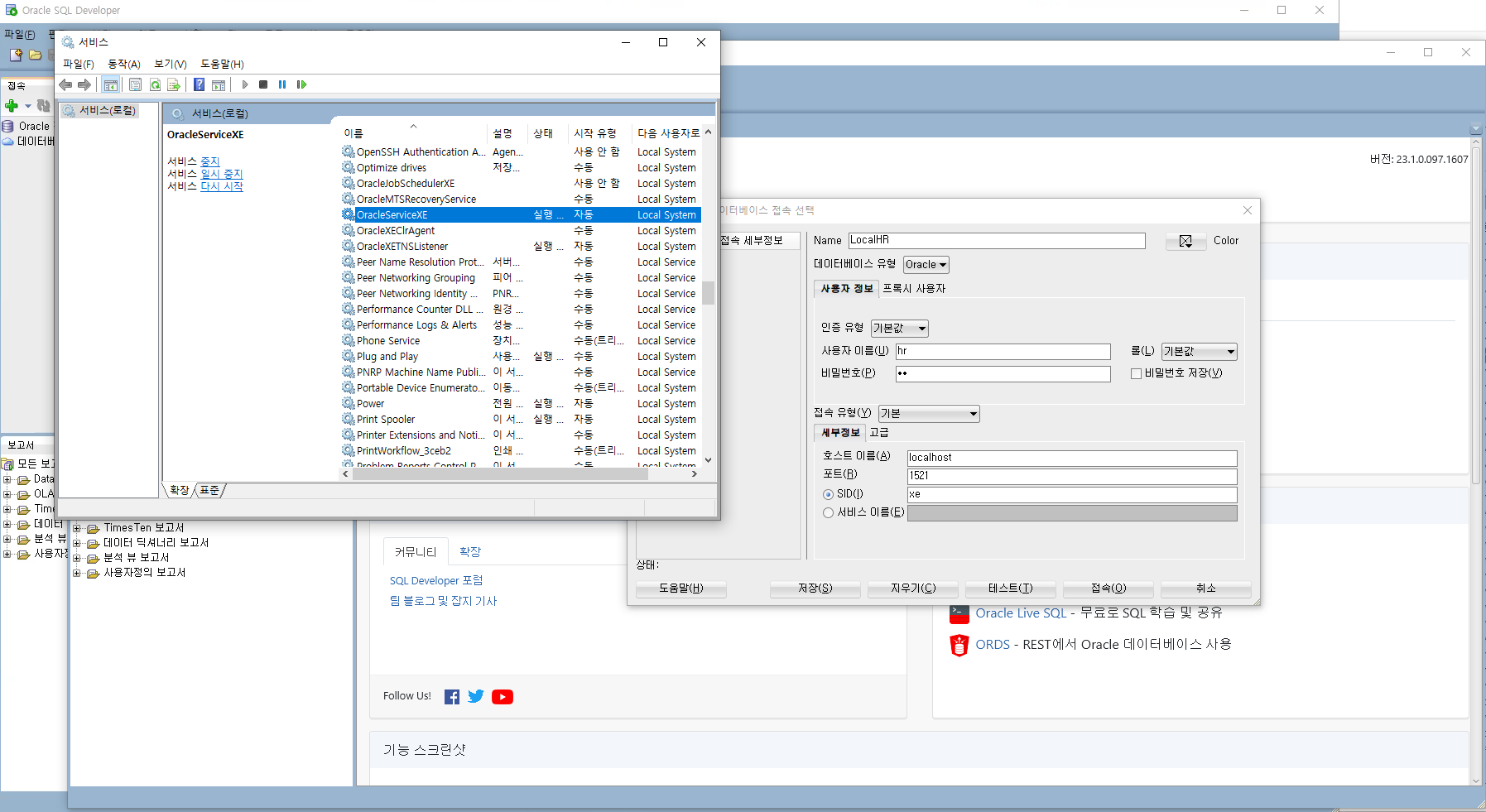This screenshot has width=1486, height=812.
Task: Click Stop the service link
Action: (210, 161)
